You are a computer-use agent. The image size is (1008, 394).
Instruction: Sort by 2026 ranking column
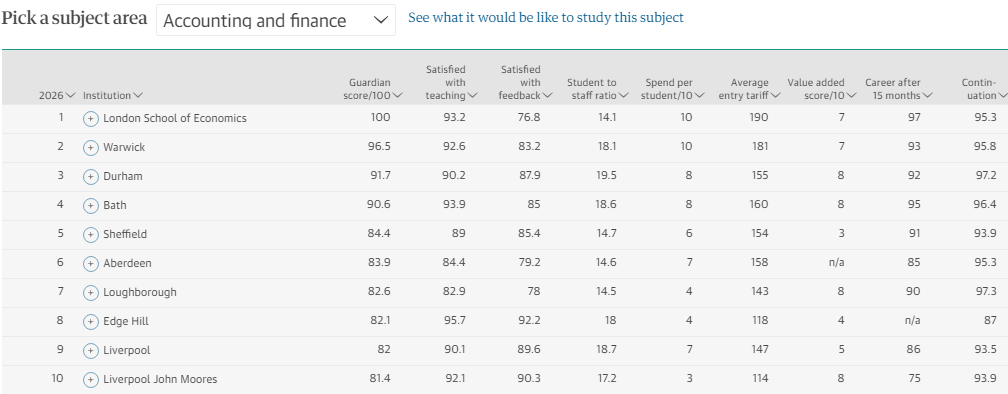57,95
